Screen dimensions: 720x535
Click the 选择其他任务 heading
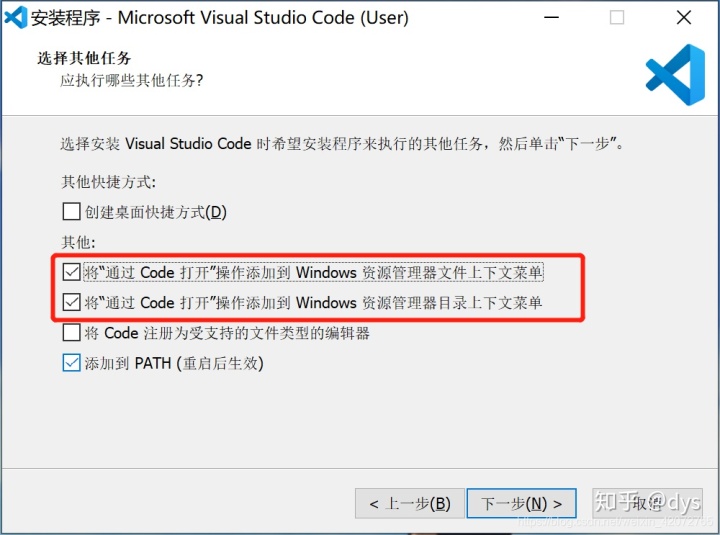[x=84, y=58]
